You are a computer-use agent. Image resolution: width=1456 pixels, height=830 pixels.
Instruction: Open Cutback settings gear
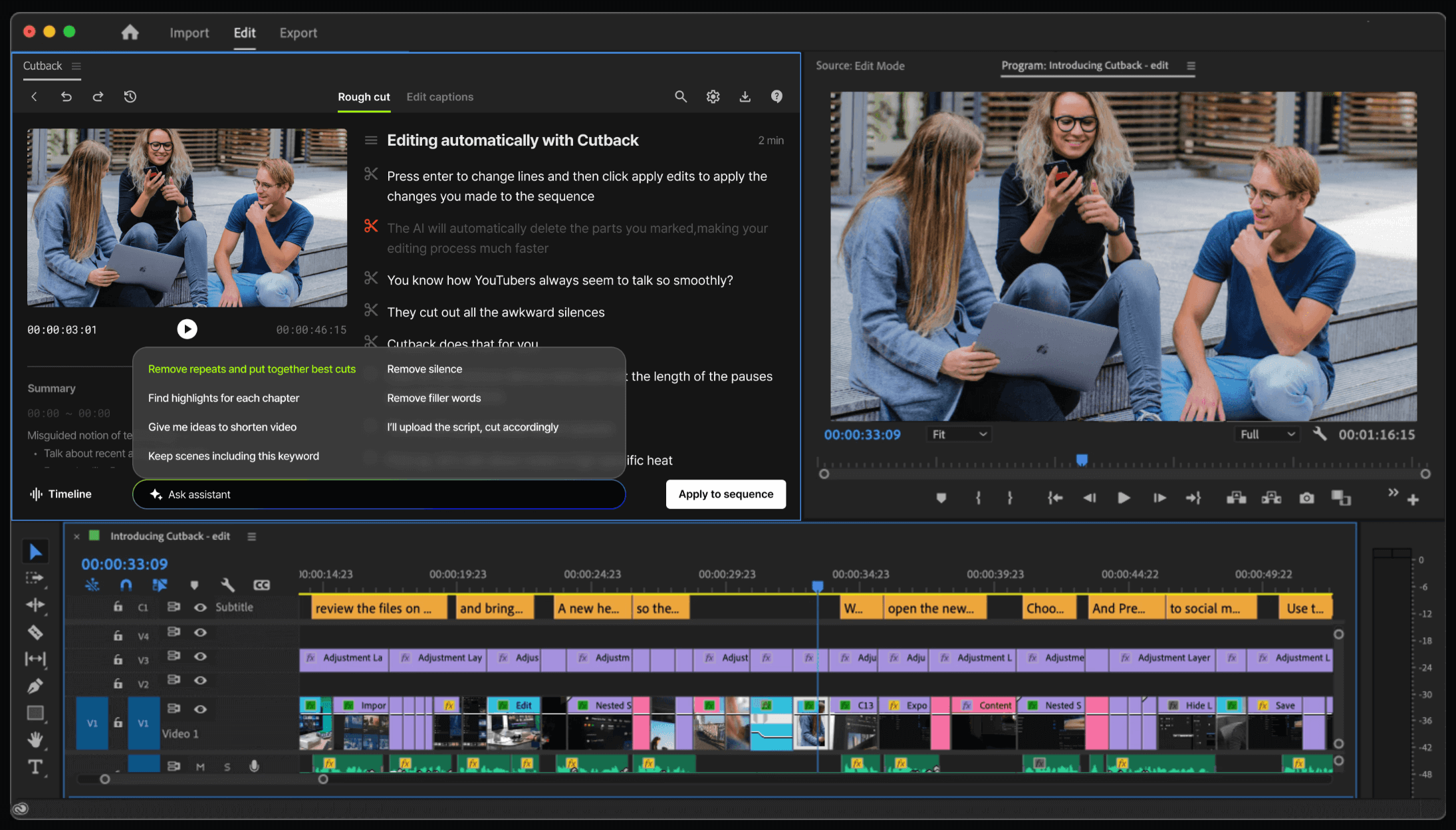pyautogui.click(x=713, y=96)
